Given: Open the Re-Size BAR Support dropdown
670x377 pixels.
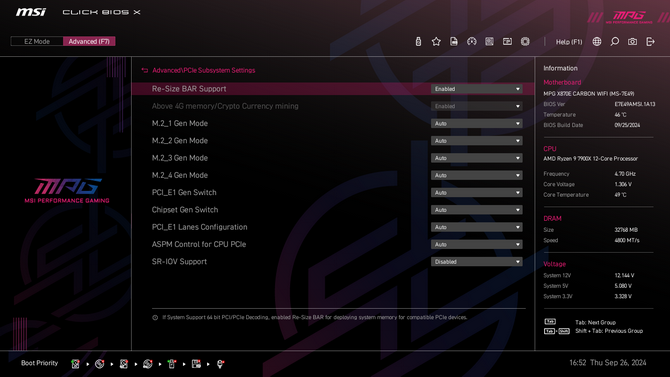Looking at the screenshot, I should 476,89.
